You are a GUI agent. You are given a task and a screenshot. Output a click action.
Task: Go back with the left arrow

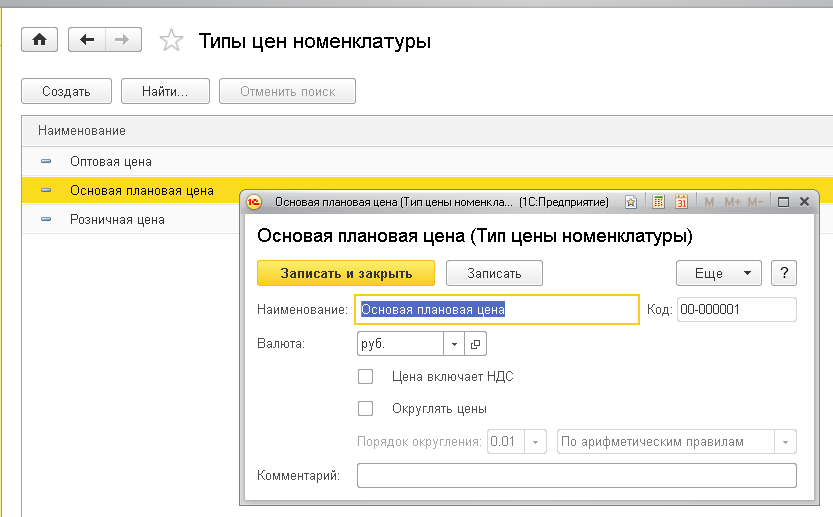(x=87, y=40)
